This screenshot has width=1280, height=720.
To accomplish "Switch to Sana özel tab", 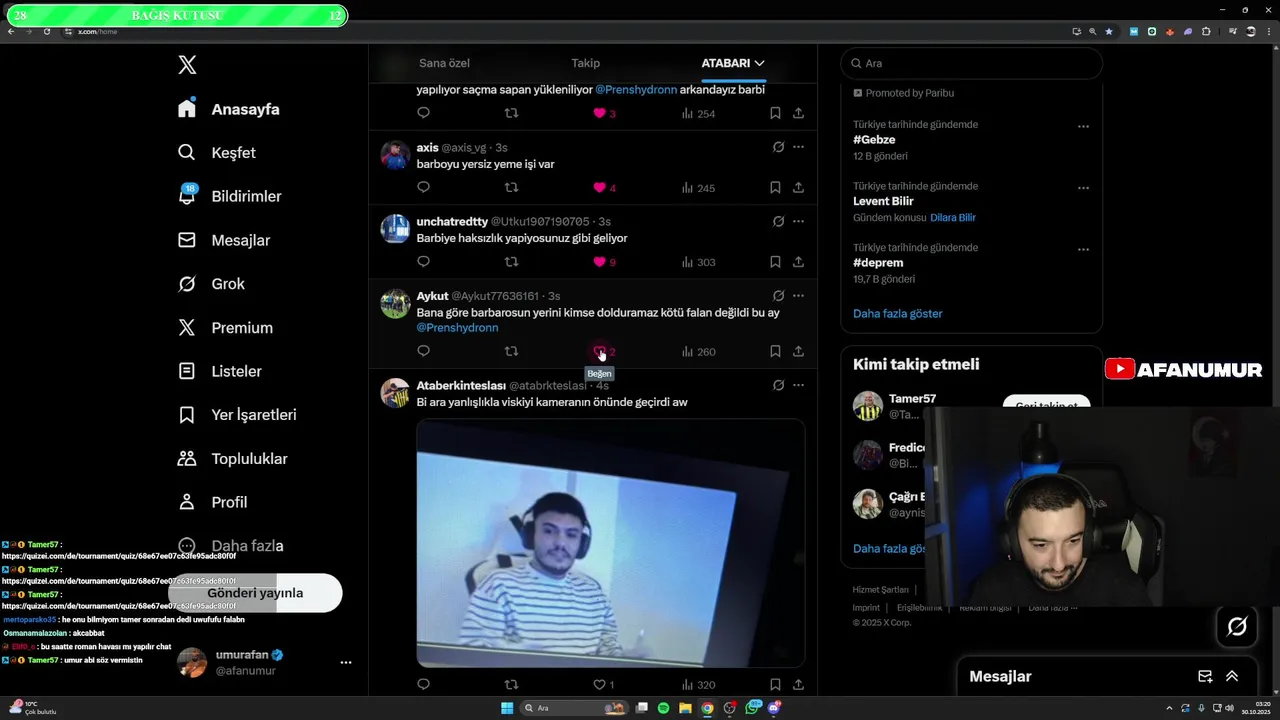I will [x=444, y=63].
